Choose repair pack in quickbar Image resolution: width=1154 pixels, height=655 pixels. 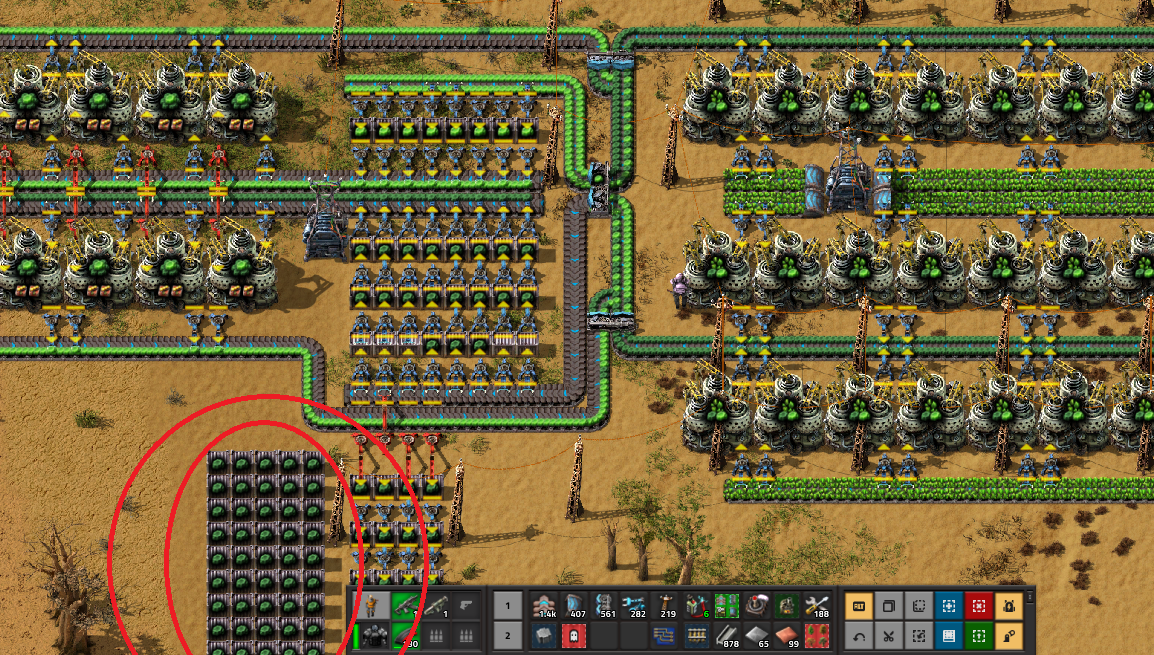(816, 607)
